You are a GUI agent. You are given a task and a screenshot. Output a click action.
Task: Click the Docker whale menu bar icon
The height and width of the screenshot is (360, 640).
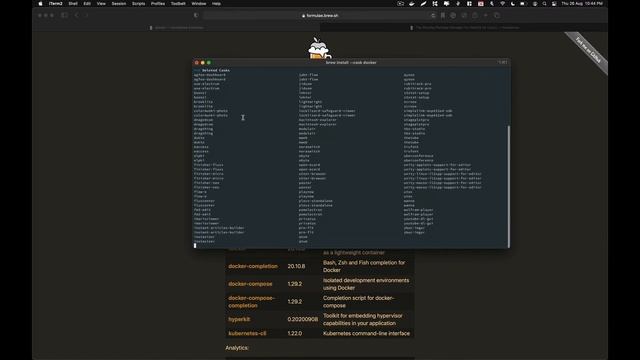[x=411, y=4]
